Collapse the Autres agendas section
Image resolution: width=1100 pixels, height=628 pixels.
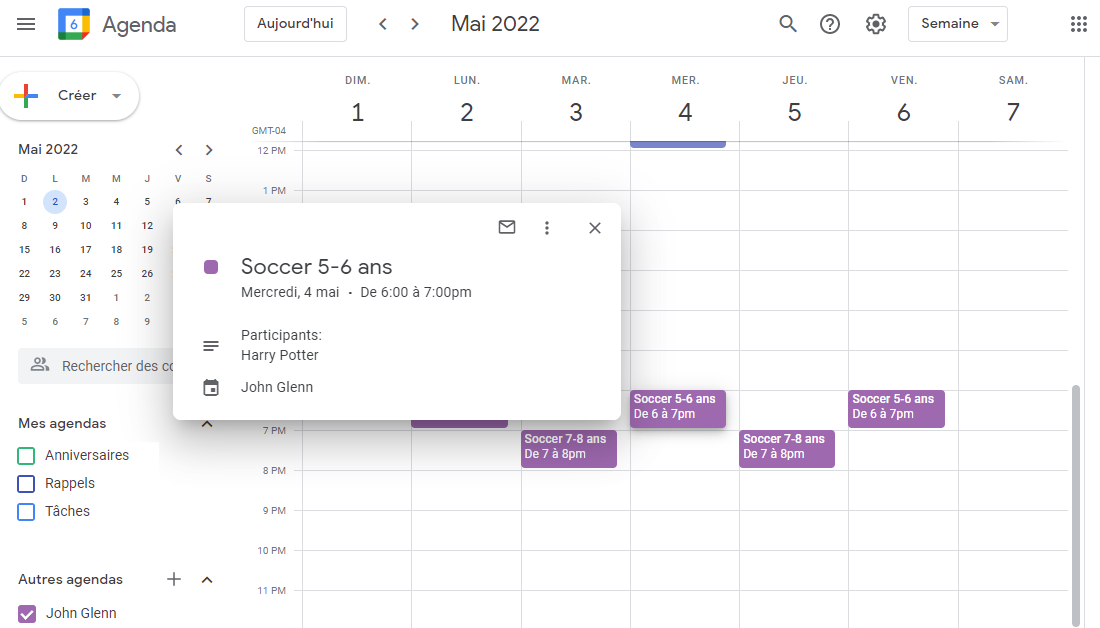pos(207,580)
